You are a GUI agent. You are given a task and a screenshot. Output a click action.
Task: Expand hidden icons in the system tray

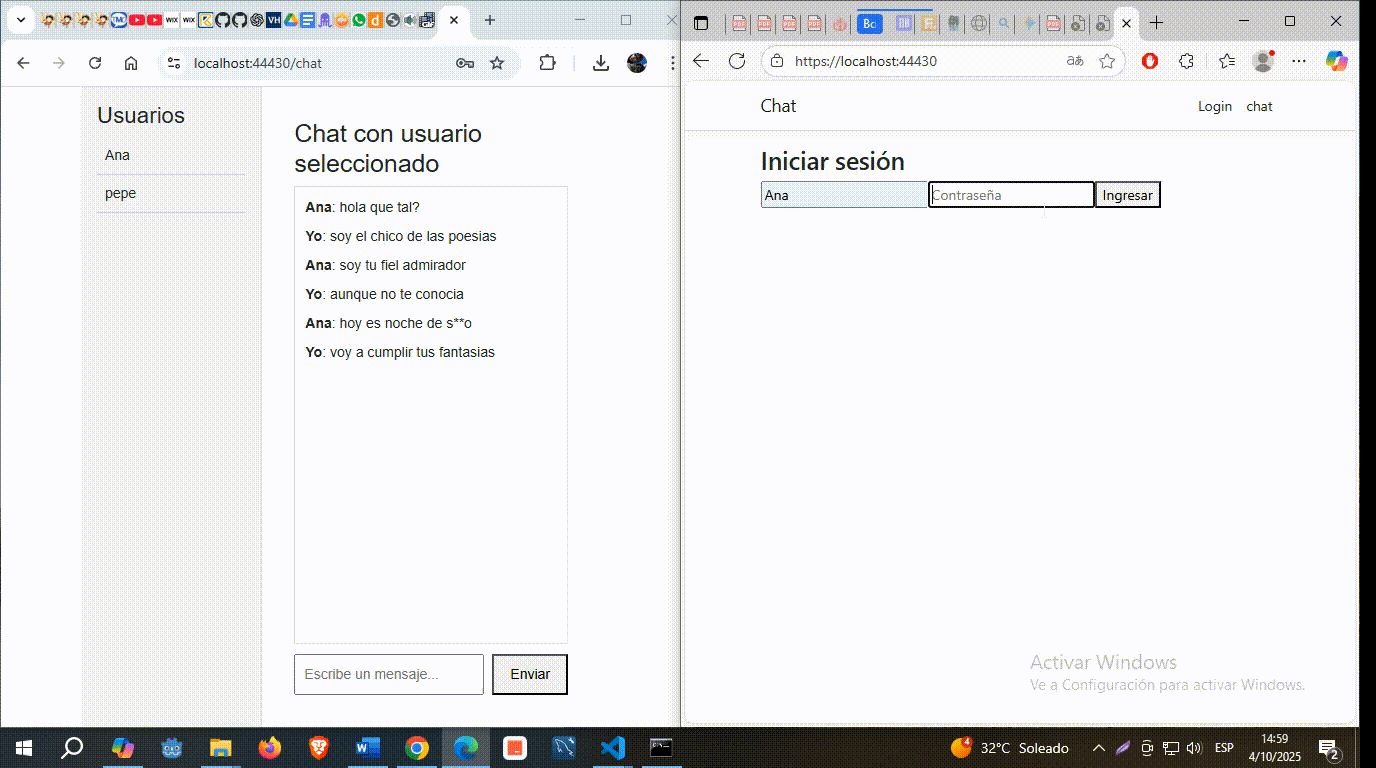point(1098,747)
